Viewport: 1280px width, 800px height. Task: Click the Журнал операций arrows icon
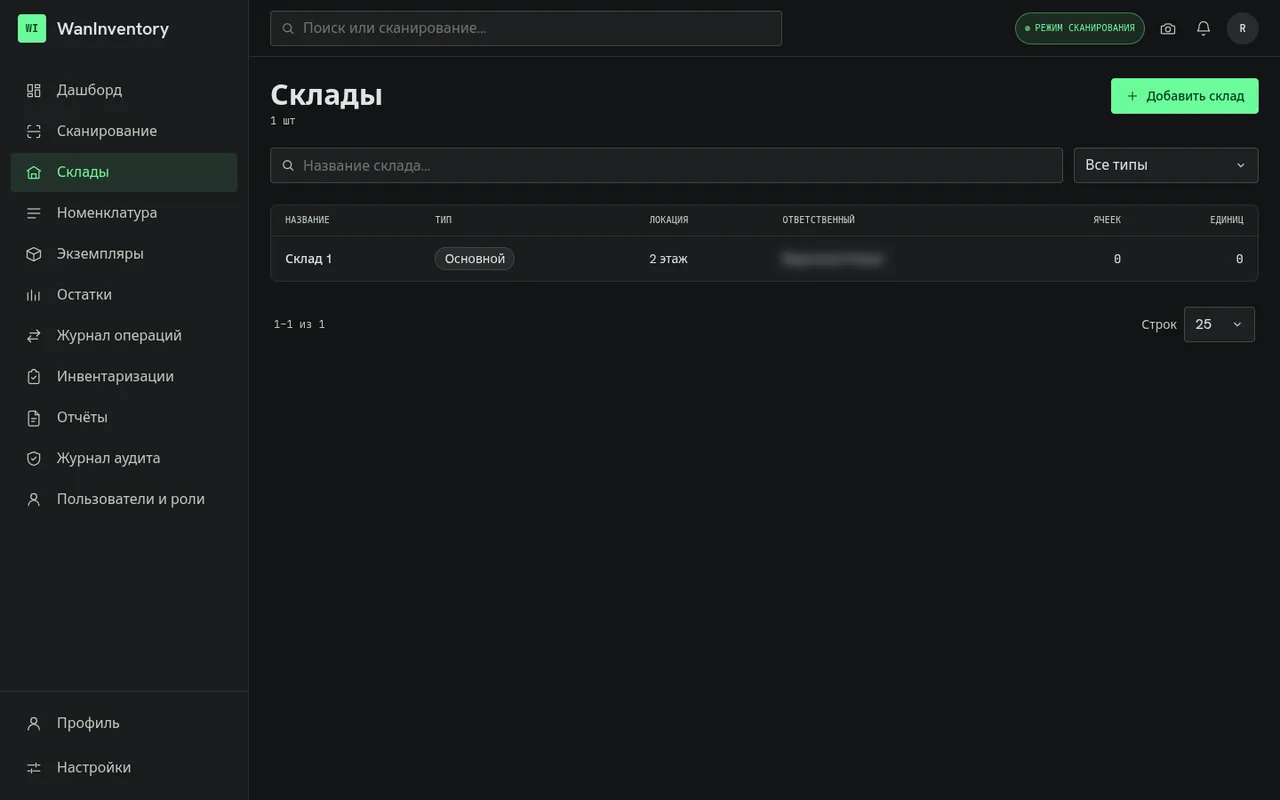click(34, 336)
